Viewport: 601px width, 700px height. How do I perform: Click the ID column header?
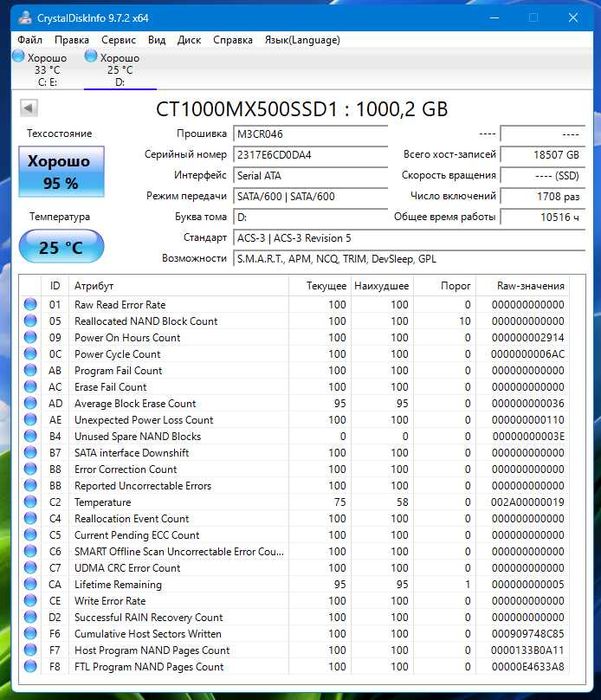(55, 286)
